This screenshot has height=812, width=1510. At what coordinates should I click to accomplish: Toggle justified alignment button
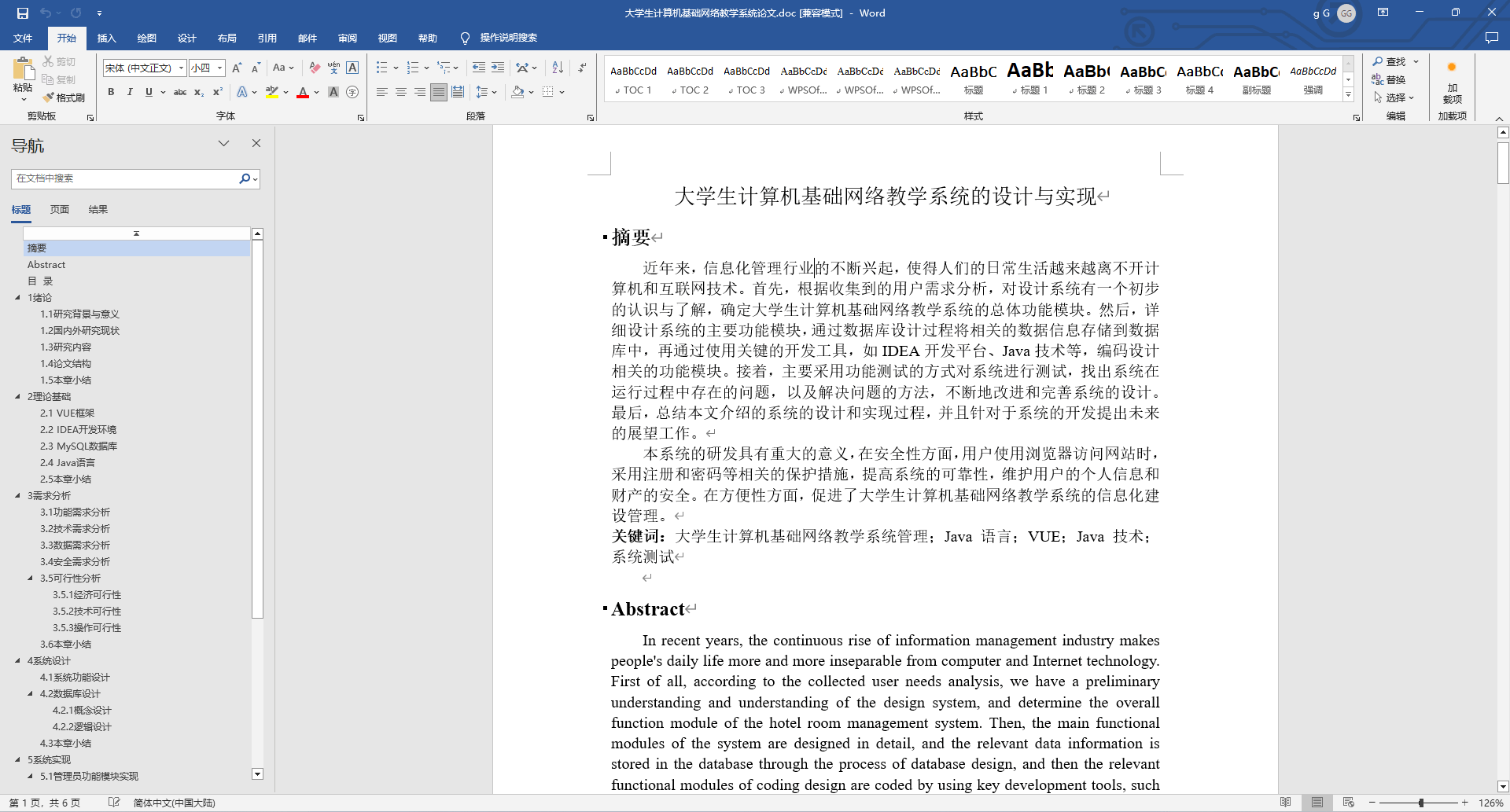[x=439, y=92]
